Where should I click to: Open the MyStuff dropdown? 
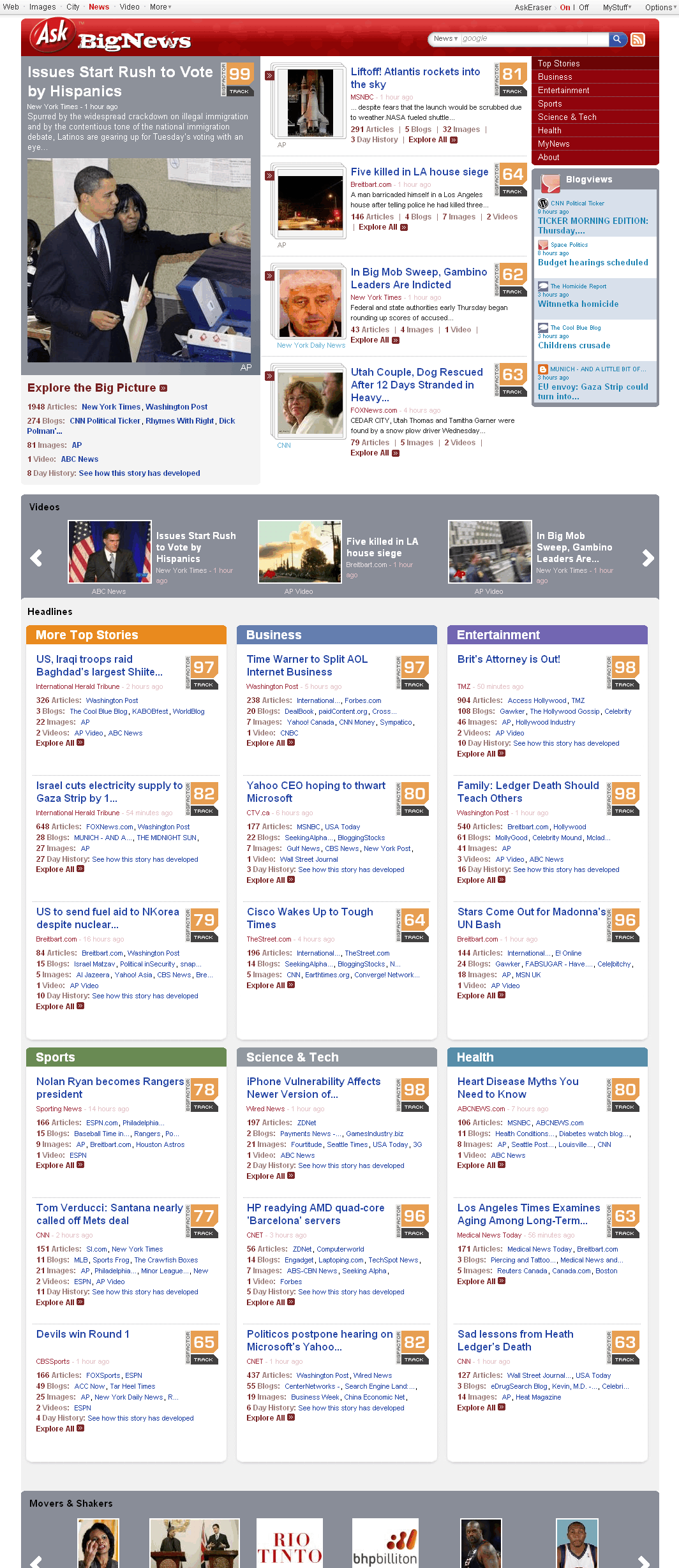coord(617,8)
